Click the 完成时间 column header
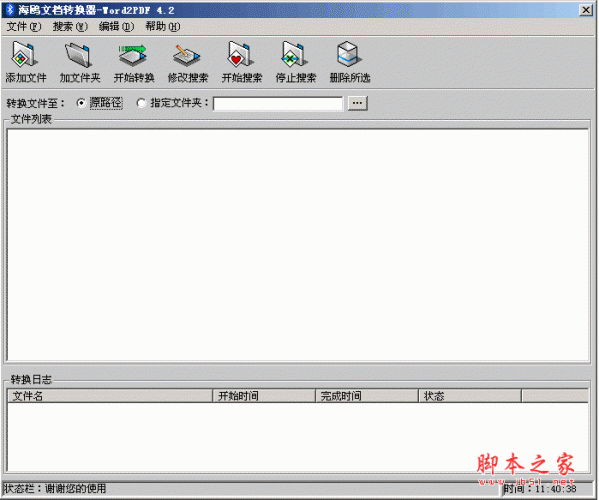Image resolution: width=599 pixels, height=500 pixels. 367,396
